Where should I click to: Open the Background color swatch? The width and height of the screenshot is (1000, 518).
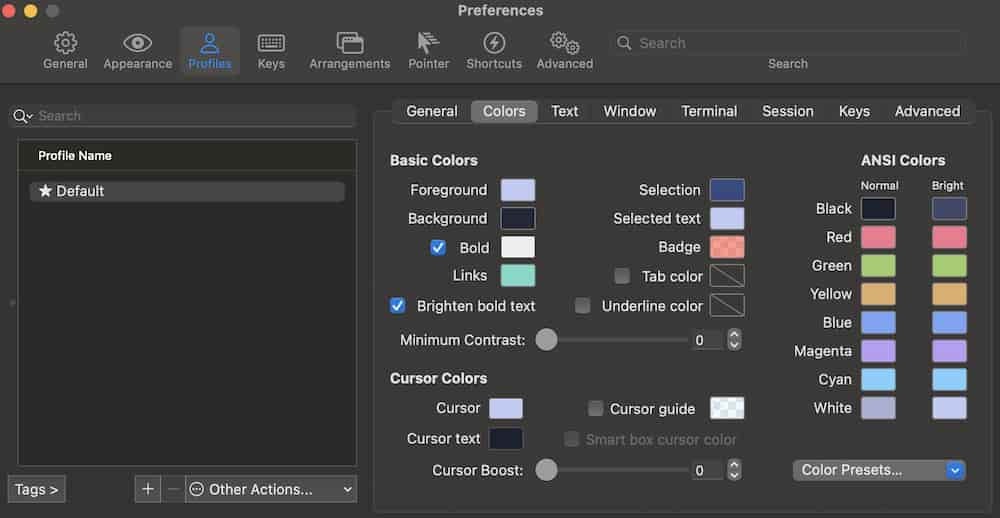coord(517,218)
